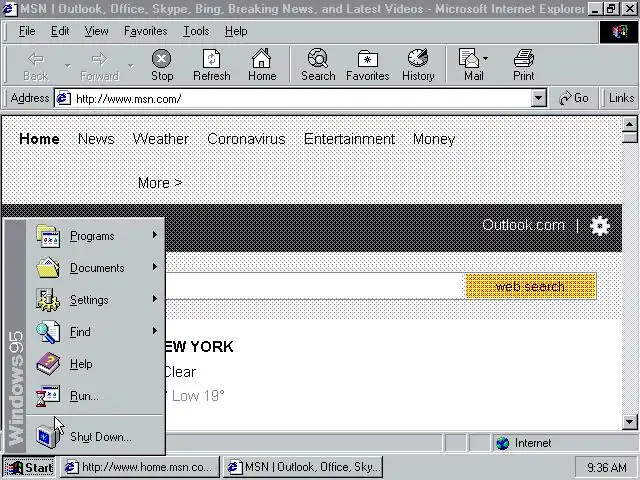The height and width of the screenshot is (480, 640).
Task: Open Help in Start menu
Action: click(x=96, y=363)
